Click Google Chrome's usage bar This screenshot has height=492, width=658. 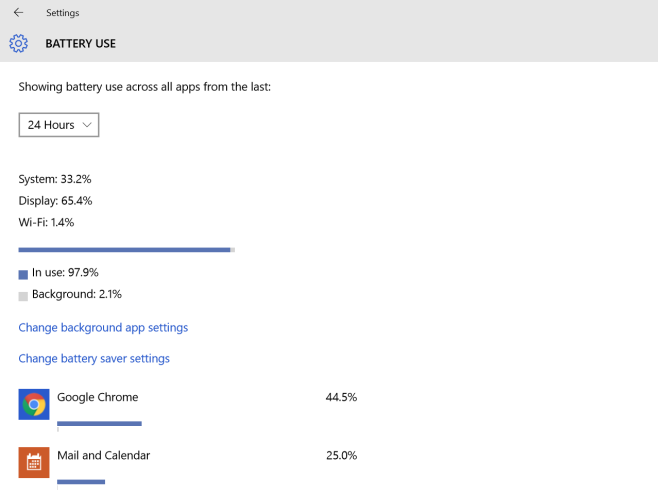tap(99, 424)
